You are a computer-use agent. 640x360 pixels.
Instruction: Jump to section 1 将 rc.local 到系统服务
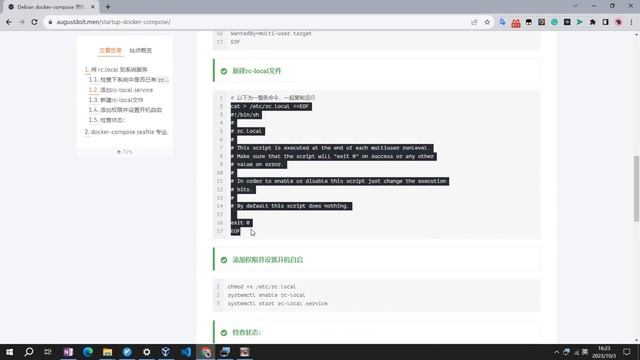(116, 69)
